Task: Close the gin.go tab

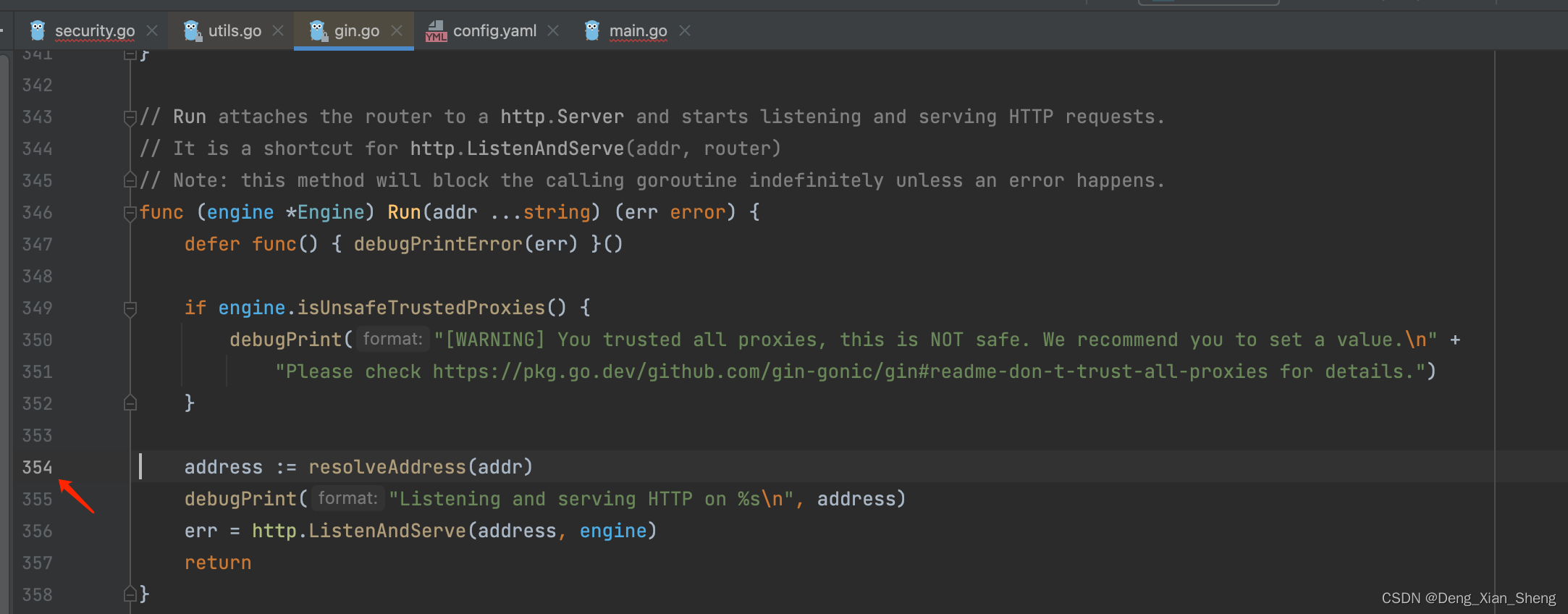Action: [x=396, y=30]
